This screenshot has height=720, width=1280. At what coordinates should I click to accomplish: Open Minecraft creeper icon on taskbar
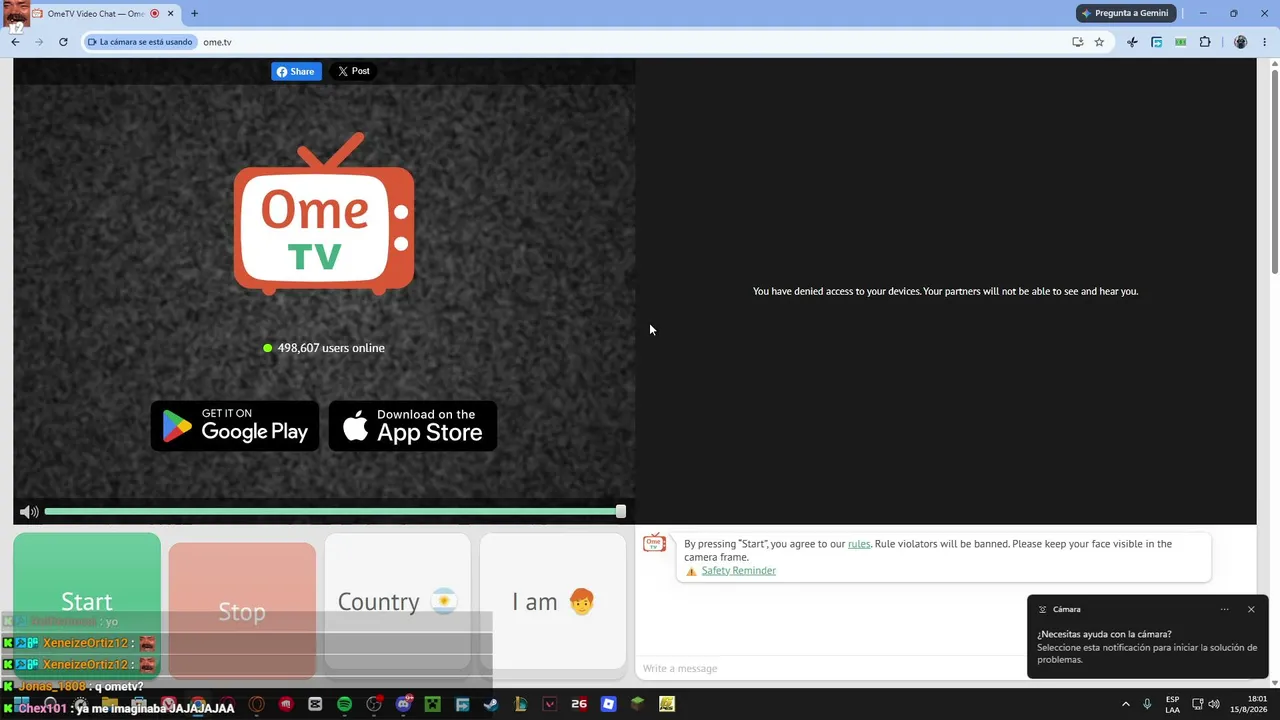tap(432, 704)
